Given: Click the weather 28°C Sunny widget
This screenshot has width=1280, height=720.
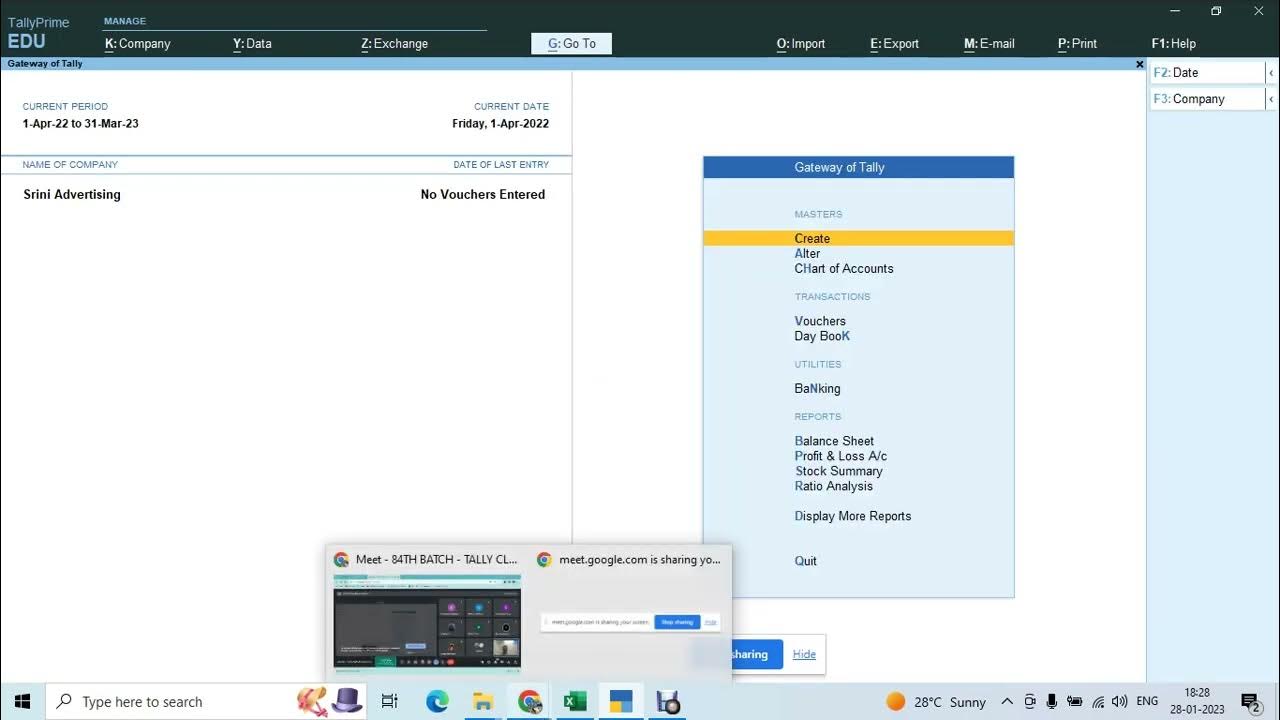Looking at the screenshot, I should (x=936, y=702).
